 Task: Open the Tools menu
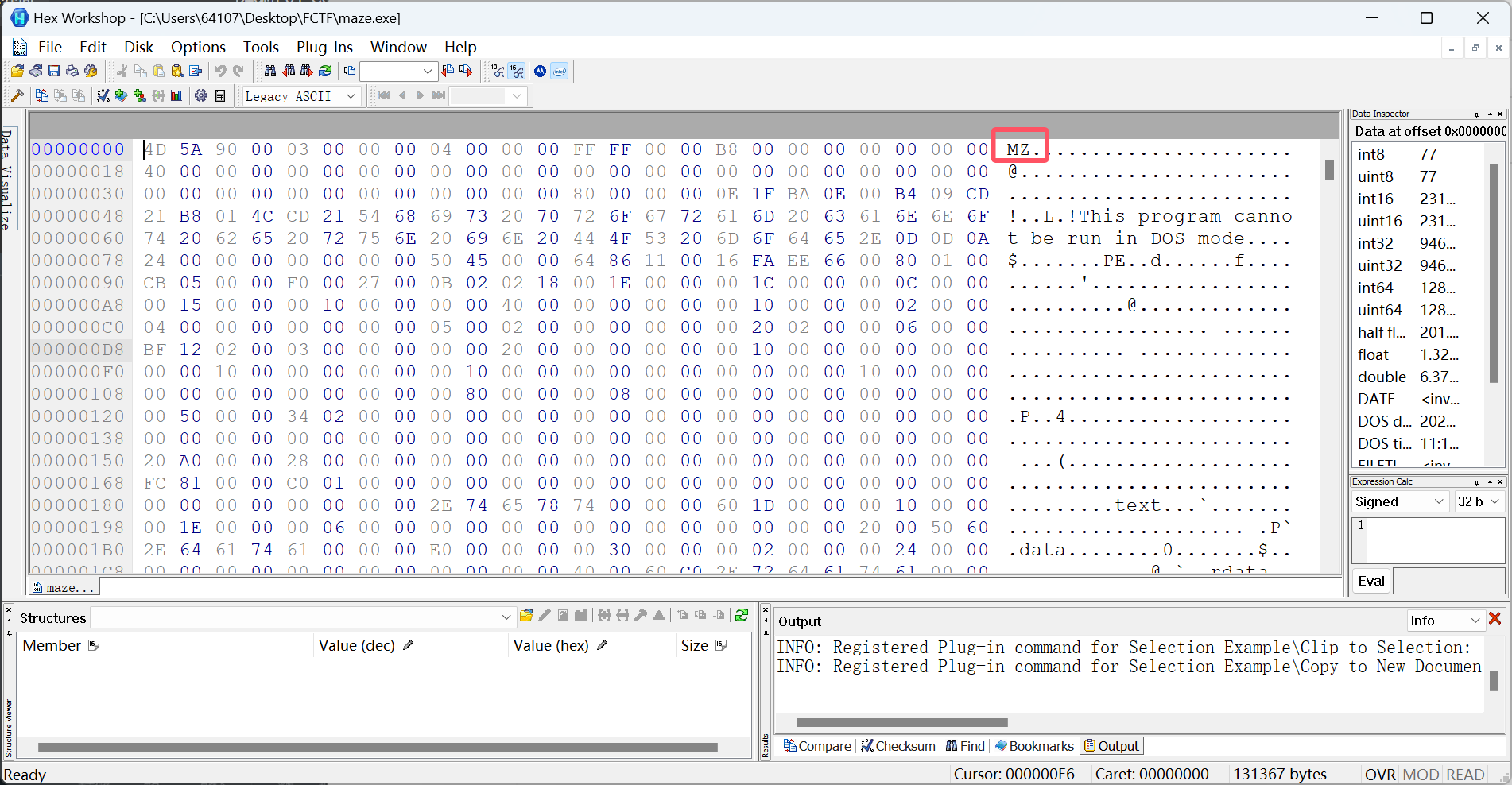click(261, 47)
